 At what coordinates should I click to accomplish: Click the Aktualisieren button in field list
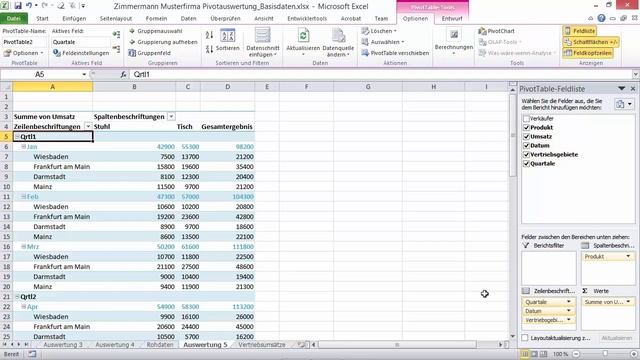616,338
